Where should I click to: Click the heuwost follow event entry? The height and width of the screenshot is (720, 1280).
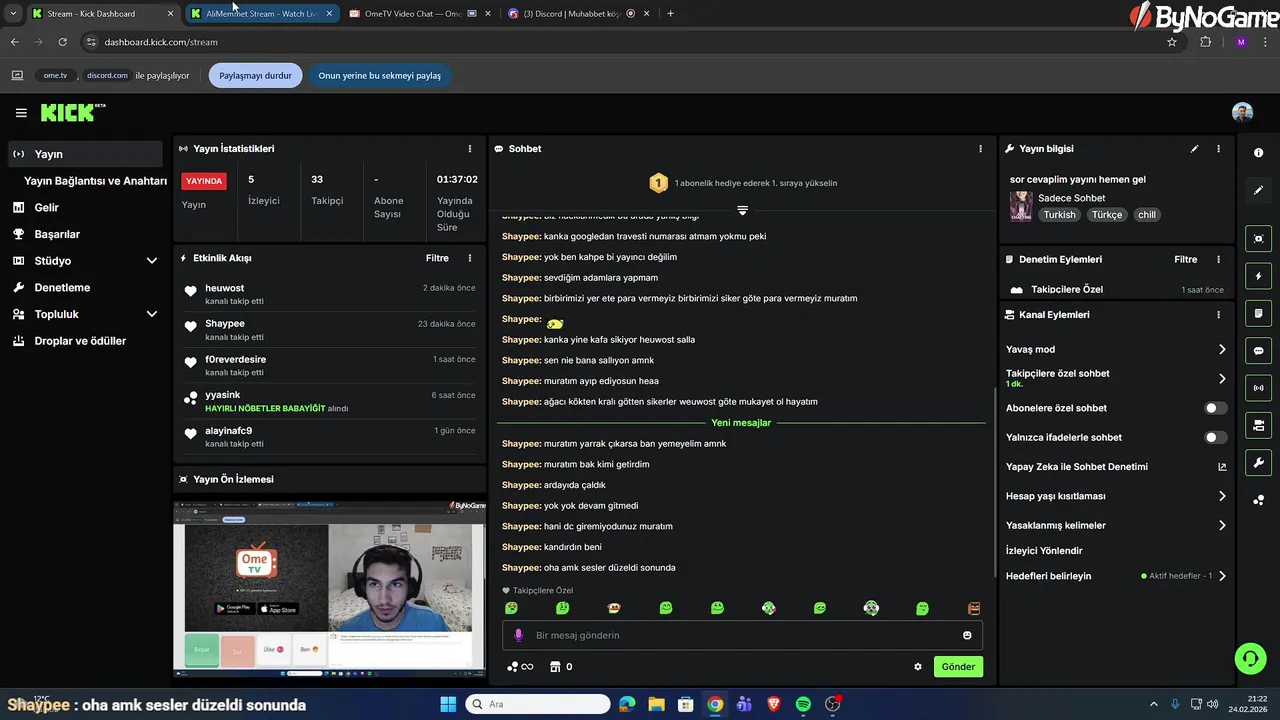tap(329, 294)
